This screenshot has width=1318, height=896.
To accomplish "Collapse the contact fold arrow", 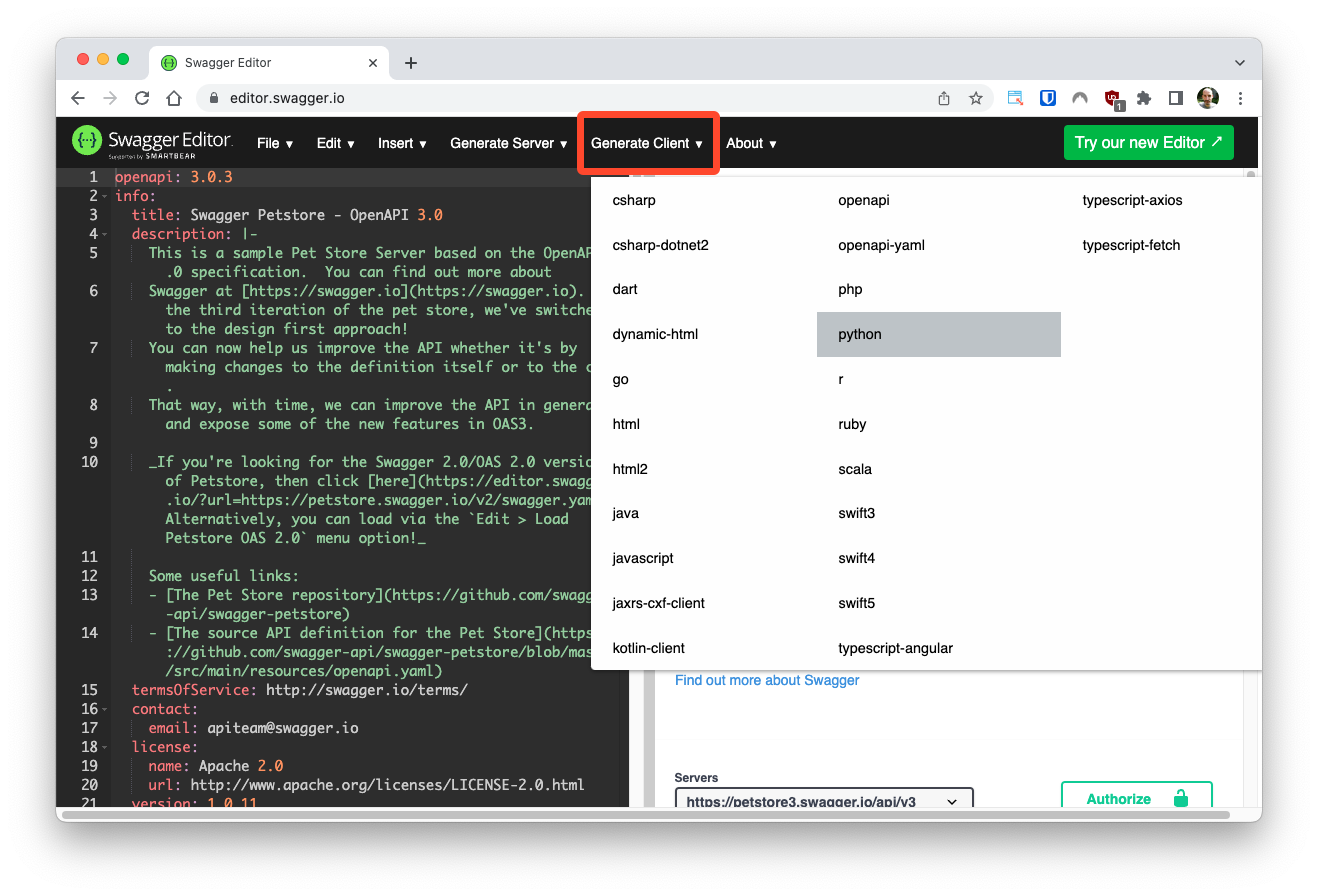I will [105, 709].
